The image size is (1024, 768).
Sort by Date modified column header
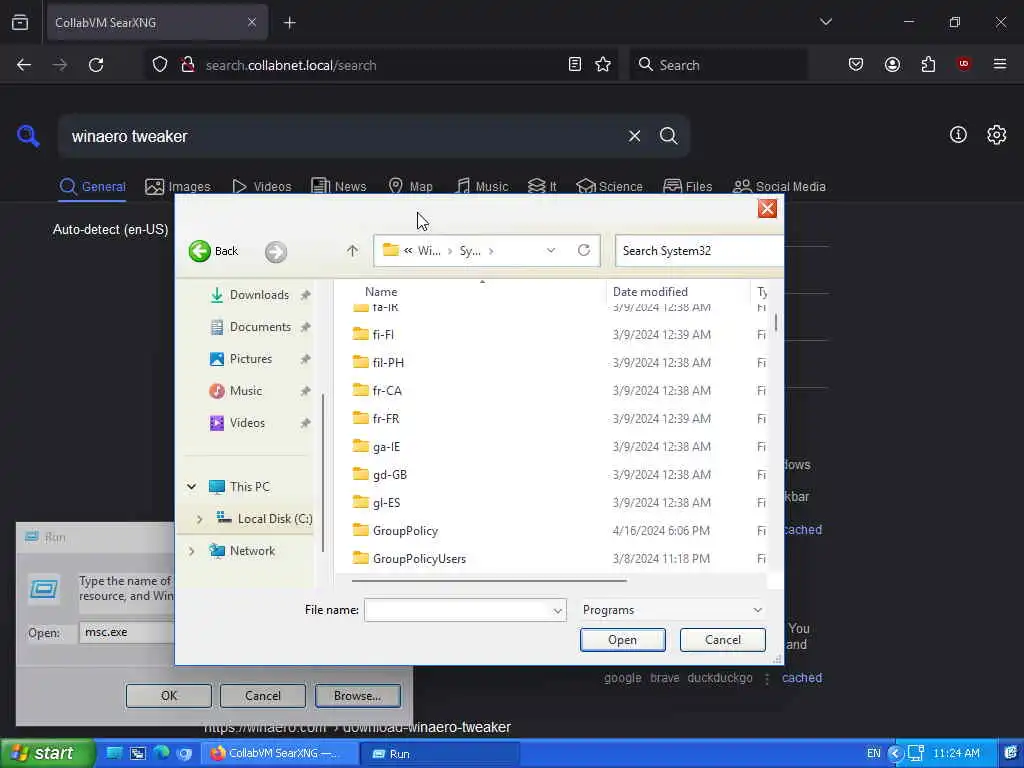click(x=650, y=291)
